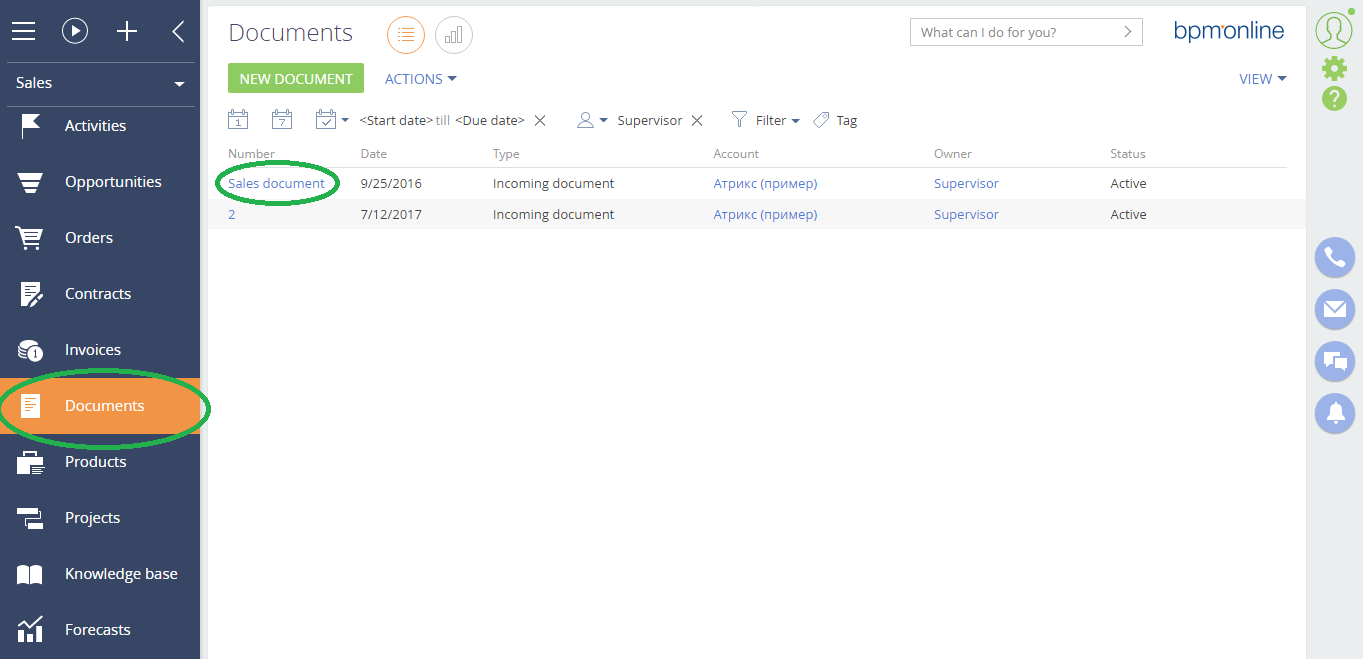The image size is (1363, 659).
Task: Click the run process play icon
Action: click(x=75, y=32)
